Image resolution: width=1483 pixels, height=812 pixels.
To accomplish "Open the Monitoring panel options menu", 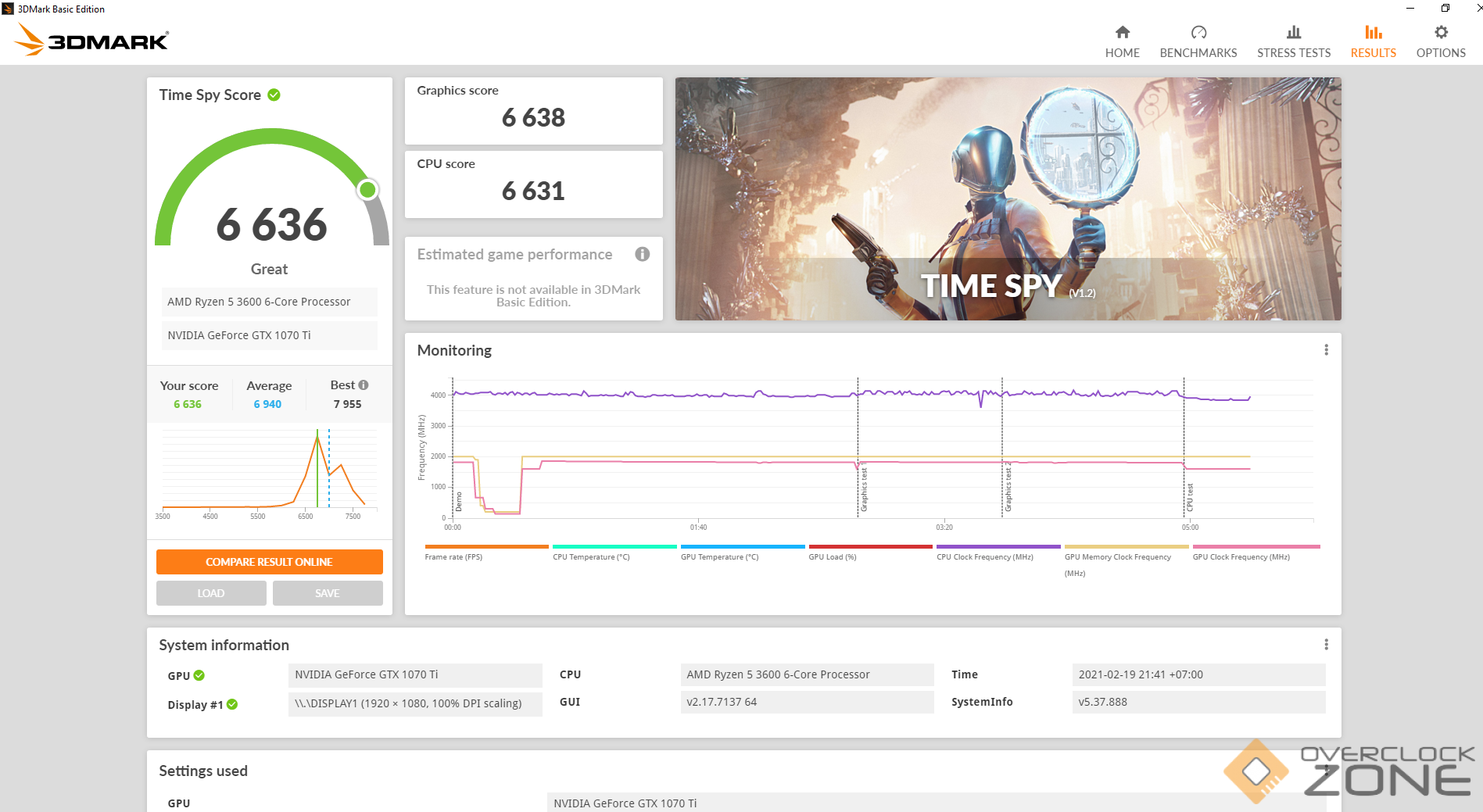I will pyautogui.click(x=1326, y=350).
